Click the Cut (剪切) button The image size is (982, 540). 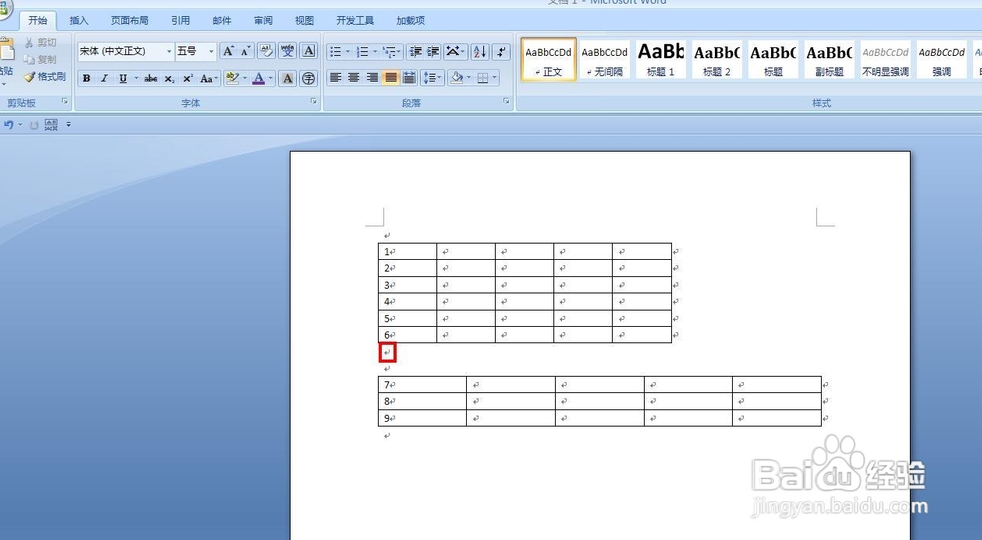(41, 43)
